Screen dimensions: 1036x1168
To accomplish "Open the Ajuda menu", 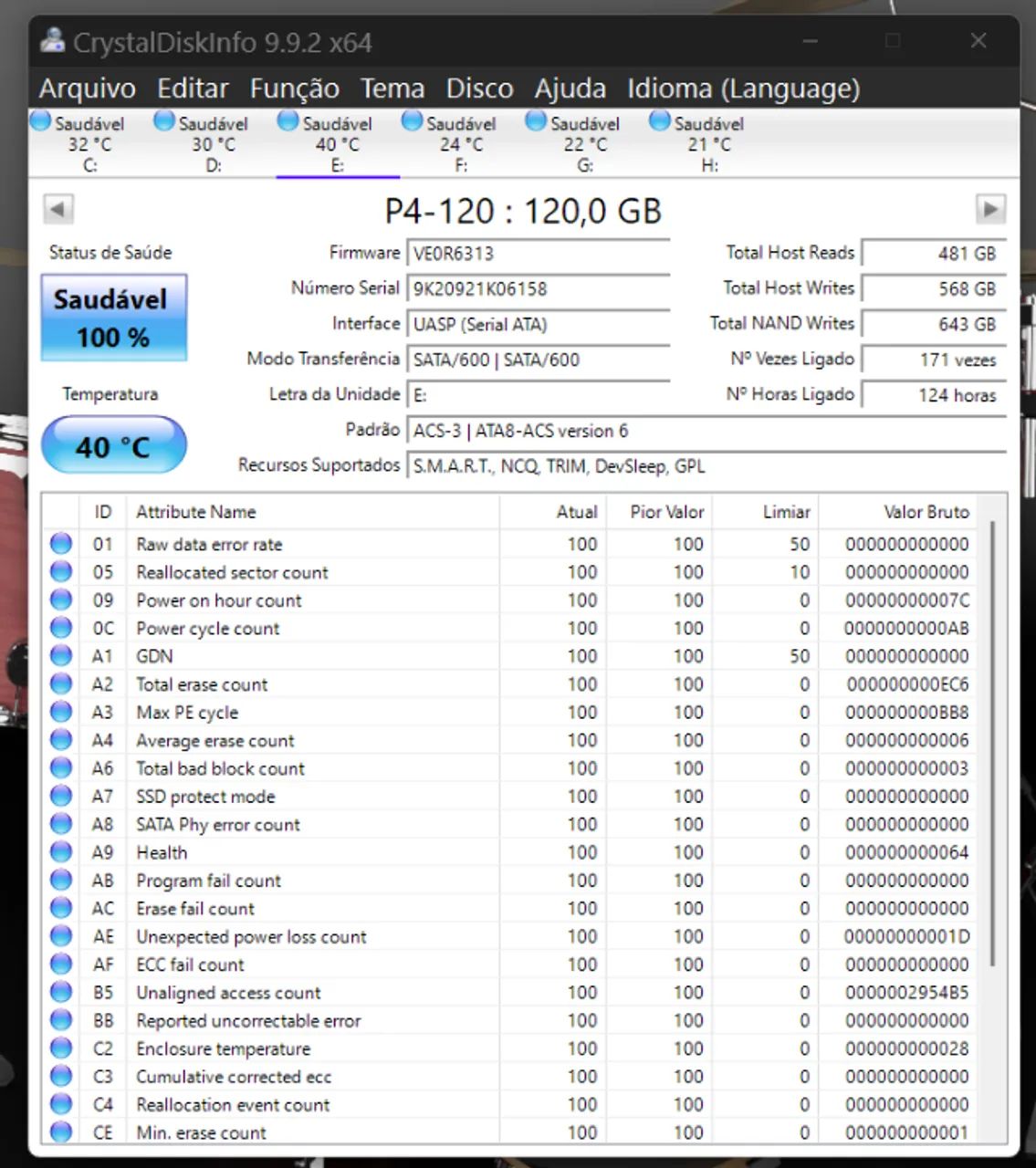I will point(570,89).
